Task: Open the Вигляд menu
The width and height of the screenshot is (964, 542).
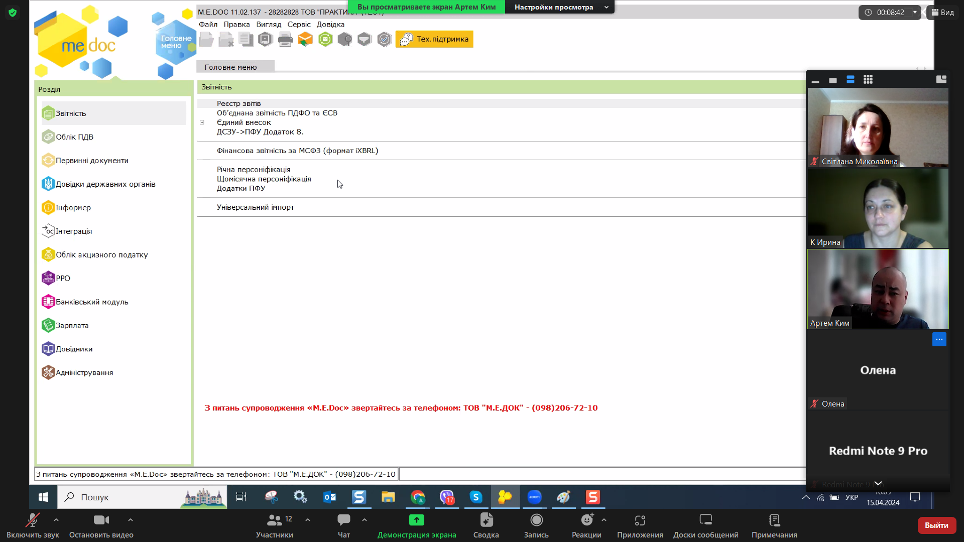Action: click(269, 25)
